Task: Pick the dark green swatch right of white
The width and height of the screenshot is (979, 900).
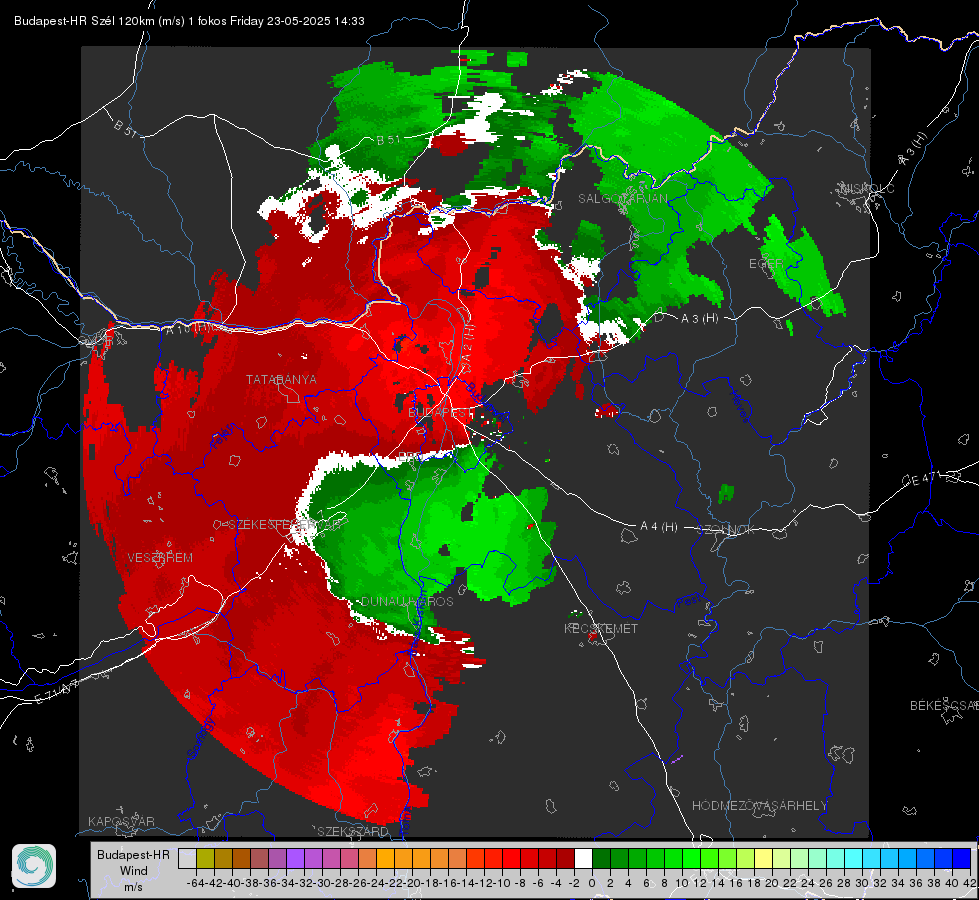Action: tap(601, 858)
